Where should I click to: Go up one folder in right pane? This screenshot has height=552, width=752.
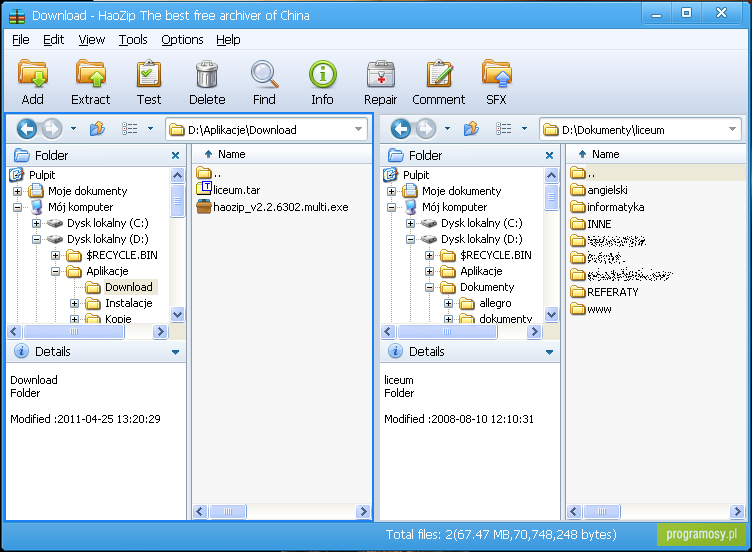click(x=471, y=129)
